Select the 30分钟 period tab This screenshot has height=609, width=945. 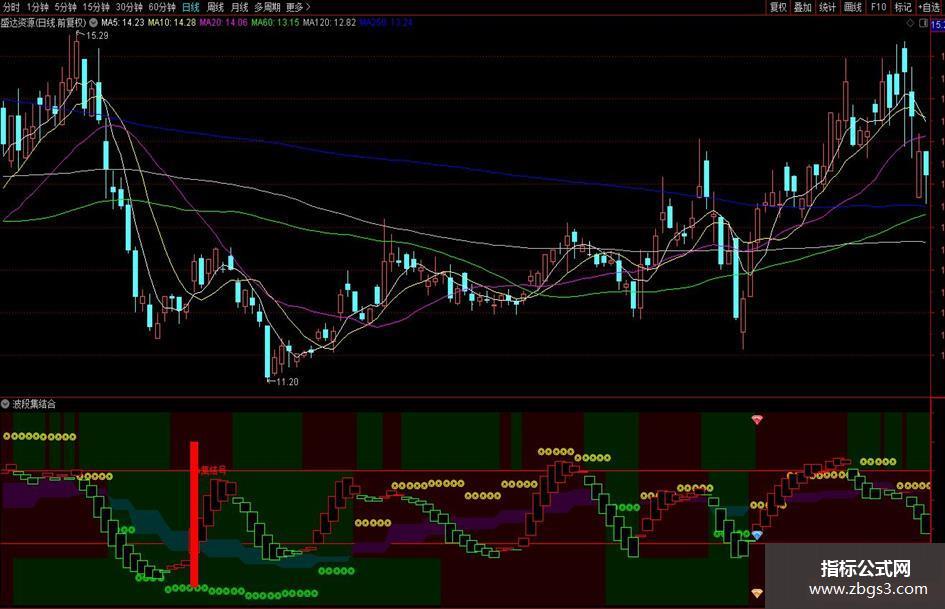129,7
